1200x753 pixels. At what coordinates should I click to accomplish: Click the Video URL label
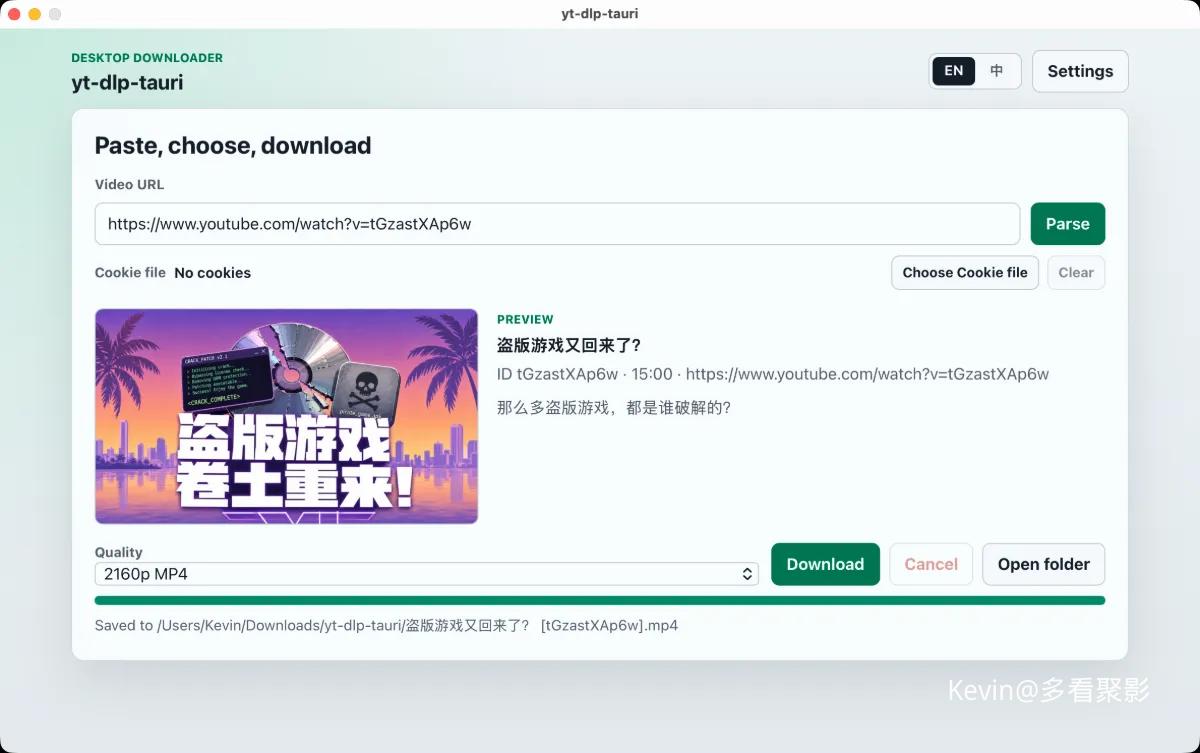(x=129, y=185)
